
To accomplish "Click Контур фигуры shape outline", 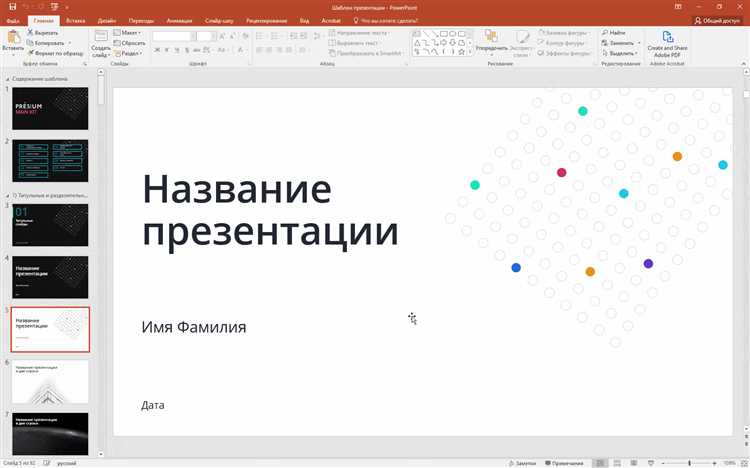I will [562, 43].
